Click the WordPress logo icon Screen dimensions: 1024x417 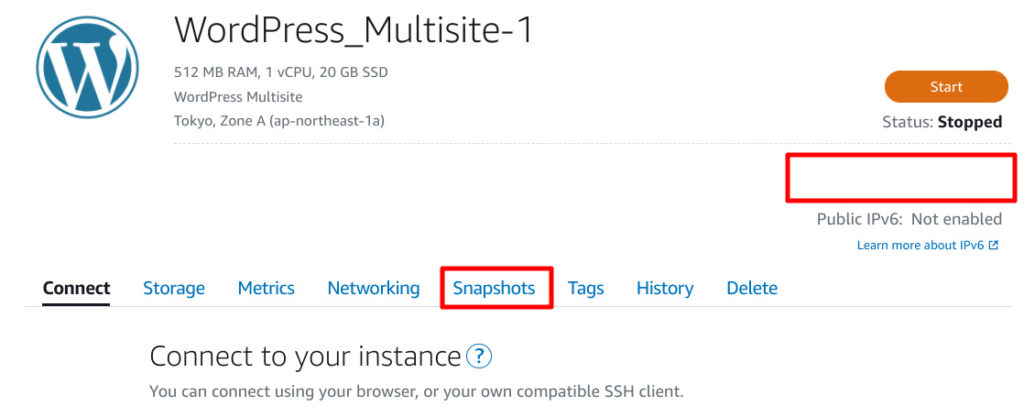pos(88,68)
